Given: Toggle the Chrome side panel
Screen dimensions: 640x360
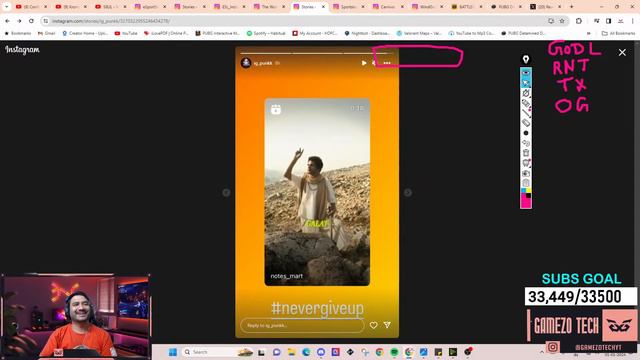Looking at the screenshot, I should (x=609, y=21).
